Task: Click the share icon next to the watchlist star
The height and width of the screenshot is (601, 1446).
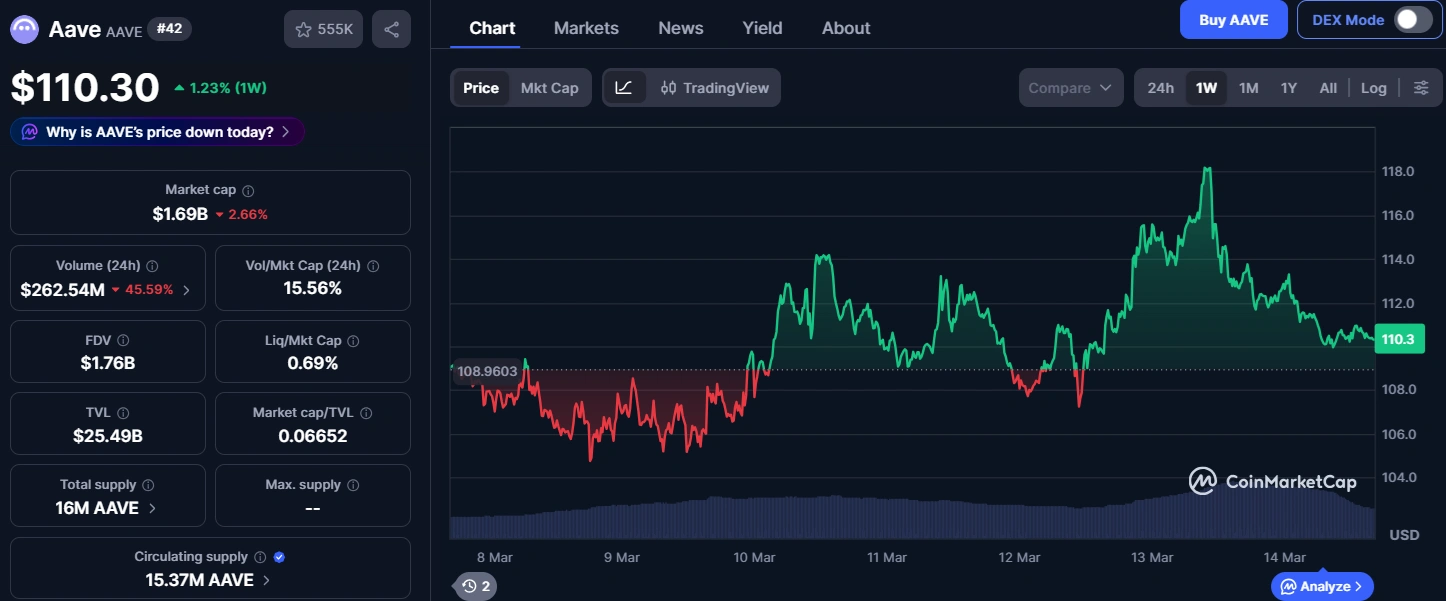Action: 391,28
